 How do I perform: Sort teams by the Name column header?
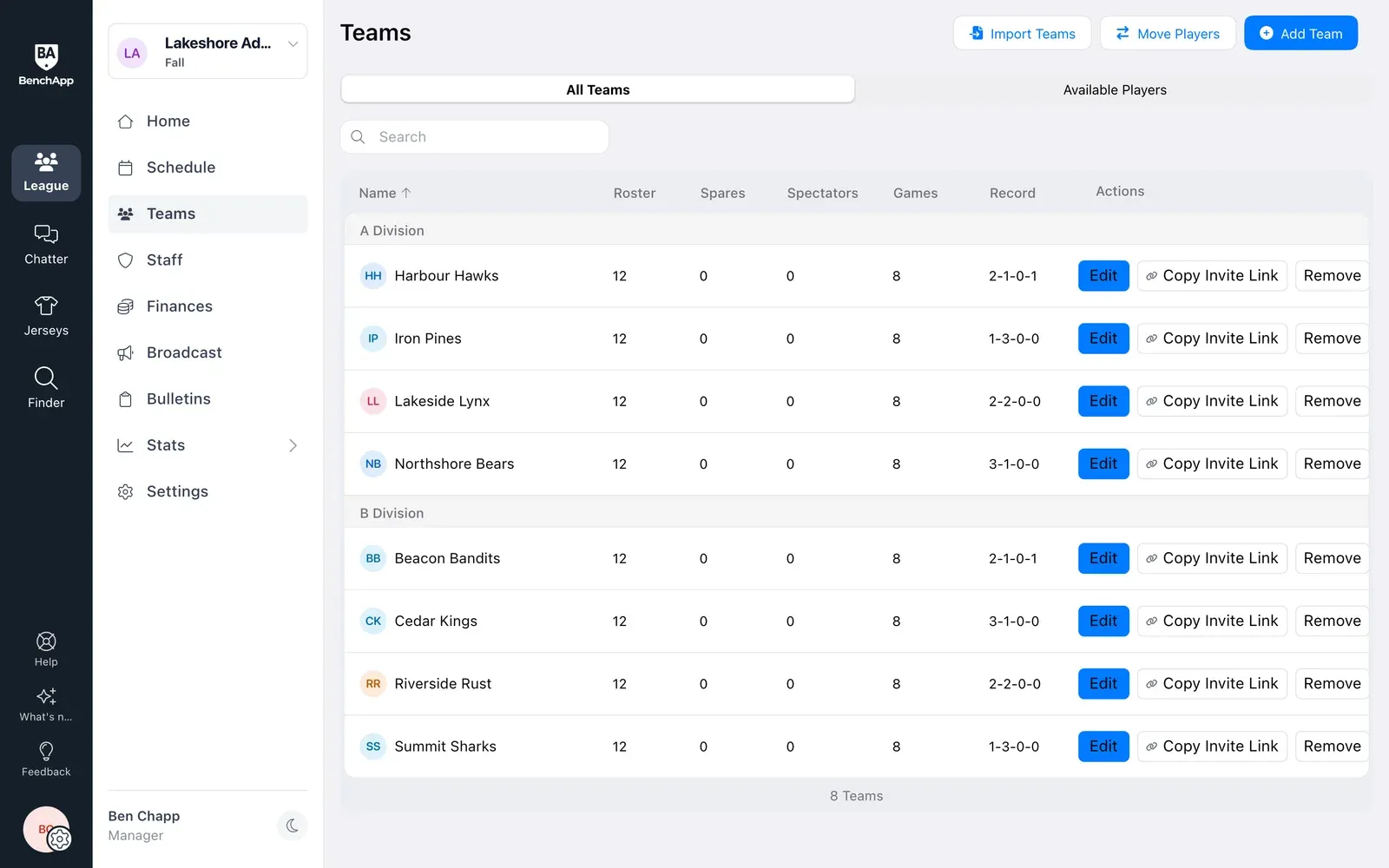tap(385, 193)
